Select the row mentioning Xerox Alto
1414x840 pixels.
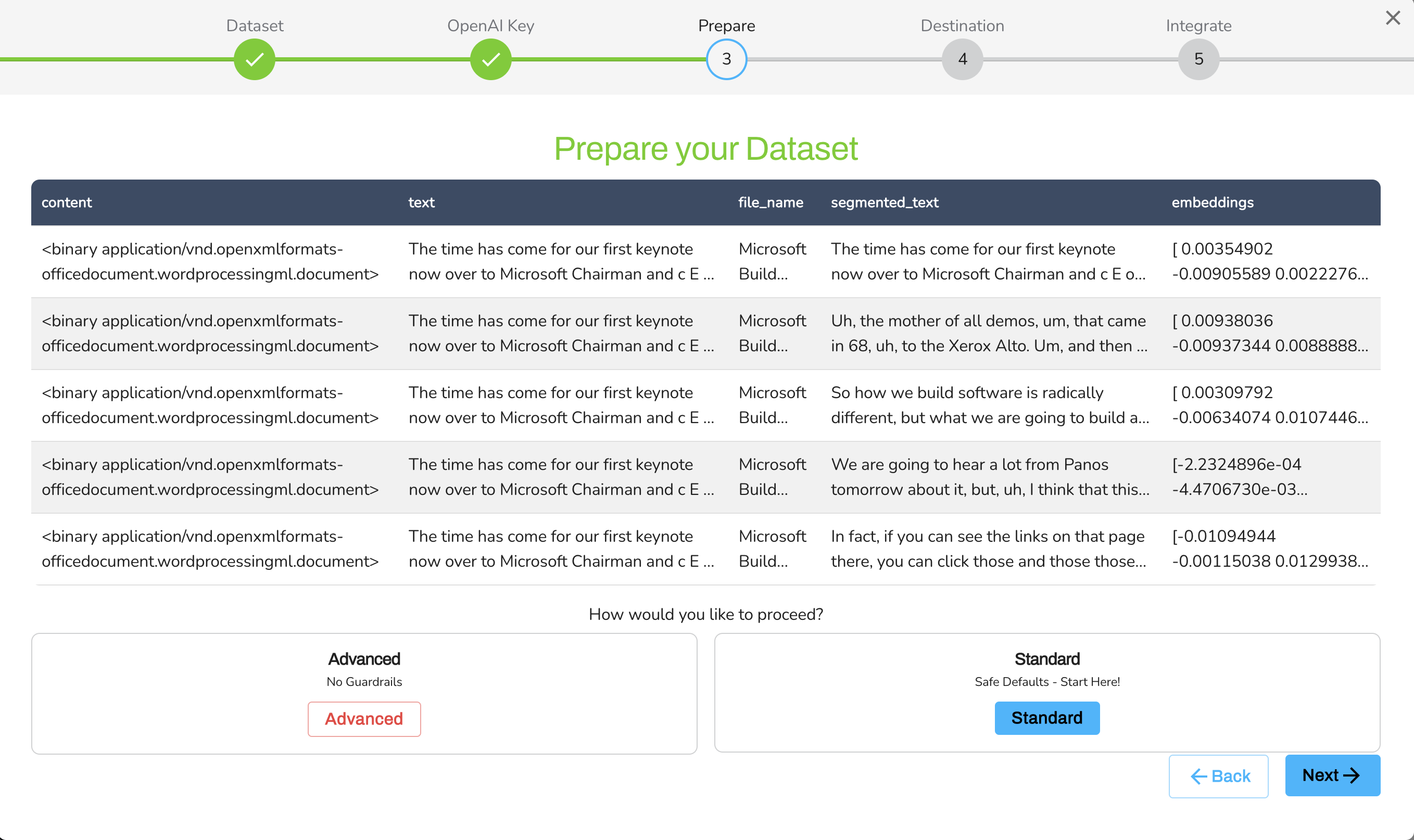(988, 334)
